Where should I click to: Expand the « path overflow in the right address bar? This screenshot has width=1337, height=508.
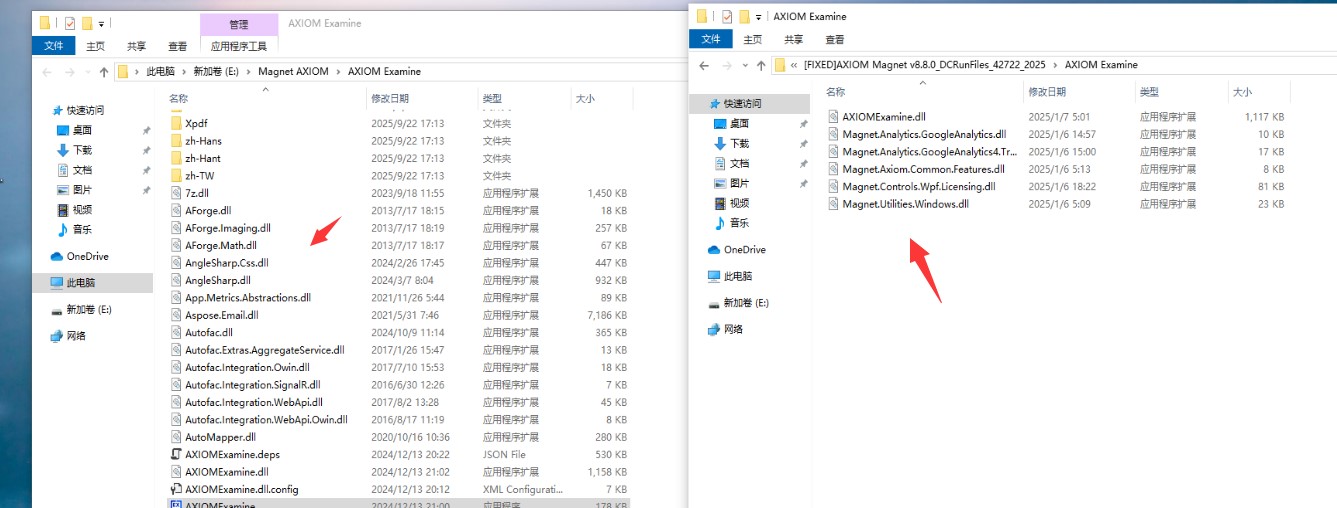pos(793,65)
